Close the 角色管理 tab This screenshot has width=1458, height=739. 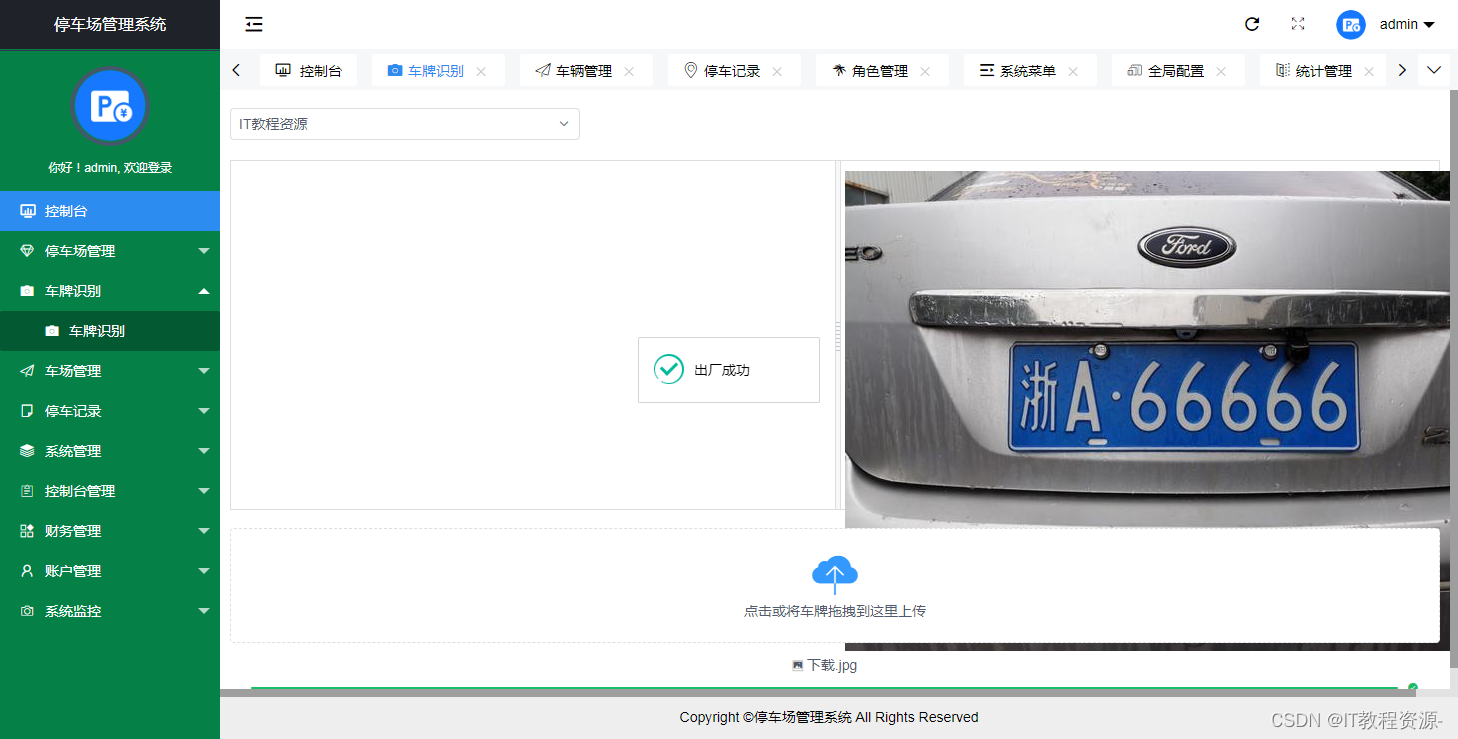(925, 71)
